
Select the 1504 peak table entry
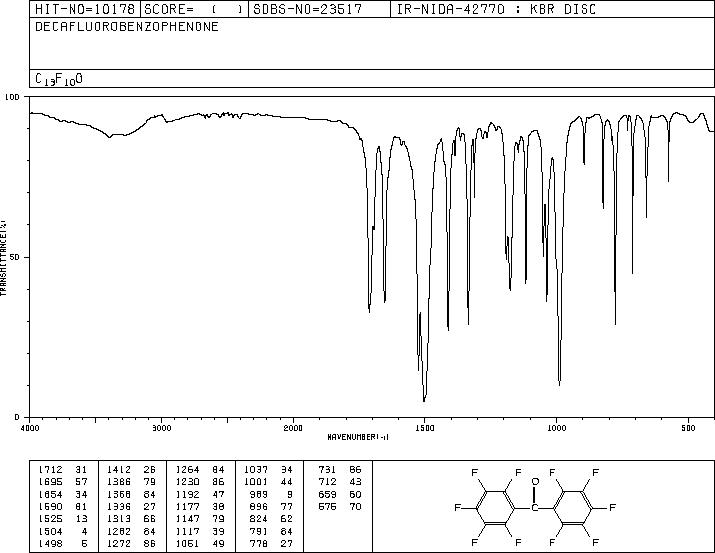tap(63, 532)
